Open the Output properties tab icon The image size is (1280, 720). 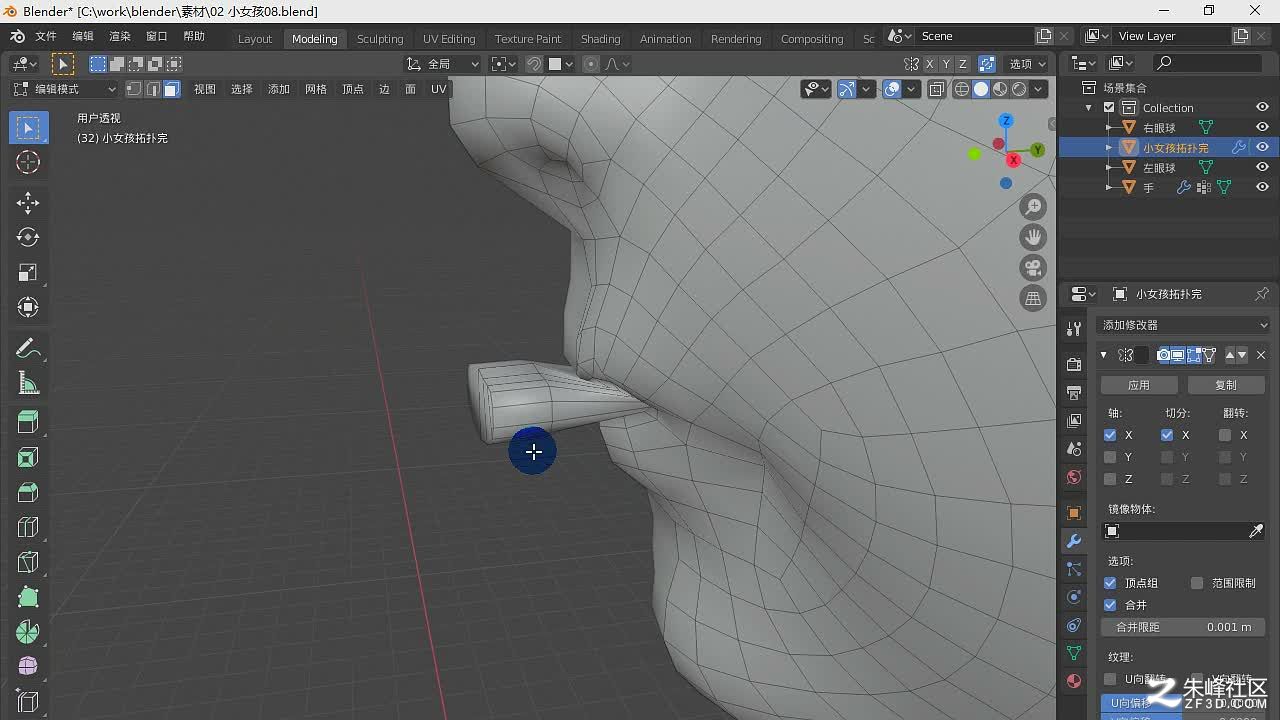tap(1074, 393)
